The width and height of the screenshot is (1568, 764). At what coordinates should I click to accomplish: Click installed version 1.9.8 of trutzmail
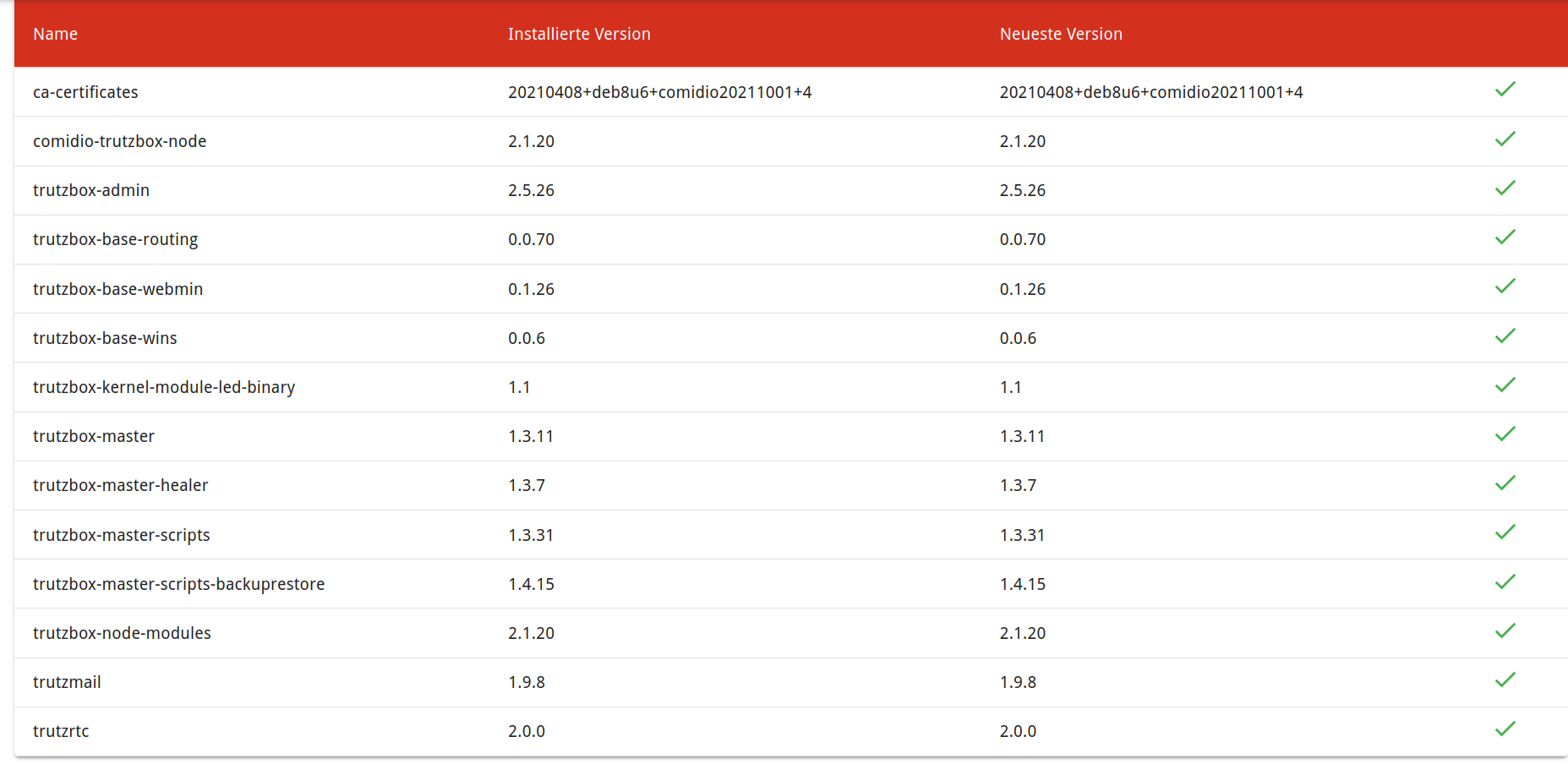(x=527, y=682)
